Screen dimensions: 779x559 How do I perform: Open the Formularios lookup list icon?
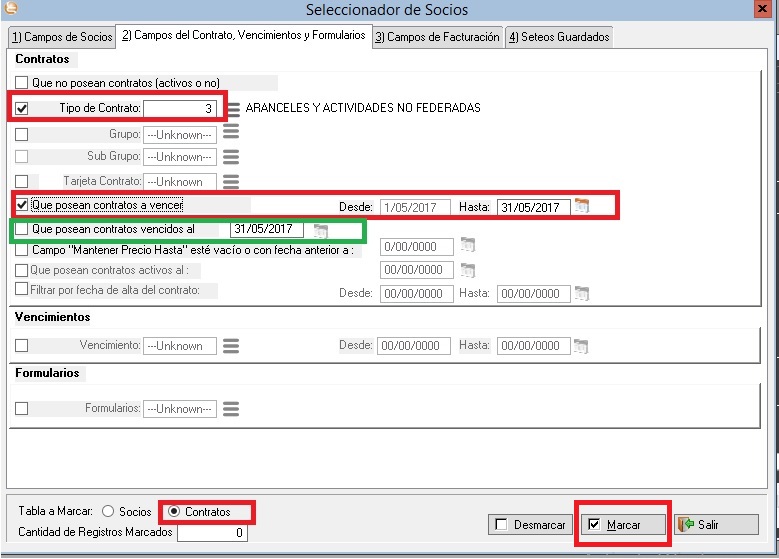tap(229, 409)
